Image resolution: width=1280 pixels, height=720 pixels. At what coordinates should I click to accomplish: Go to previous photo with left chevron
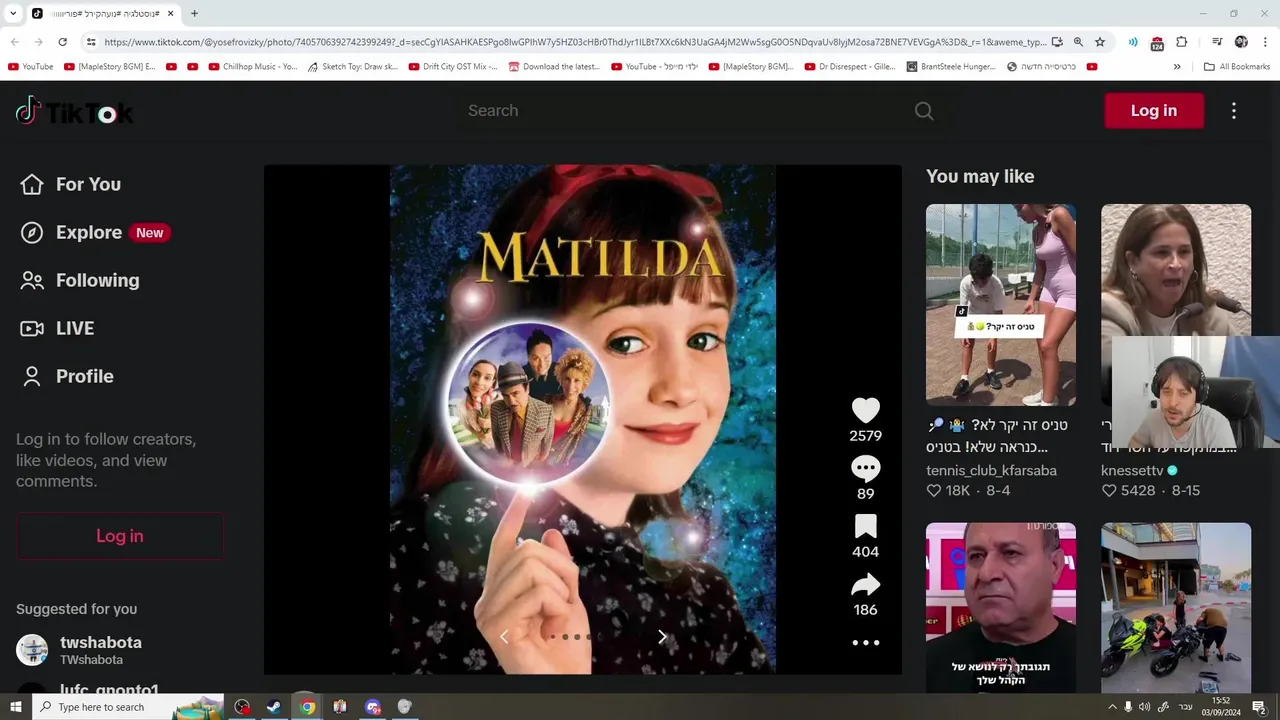click(x=504, y=636)
